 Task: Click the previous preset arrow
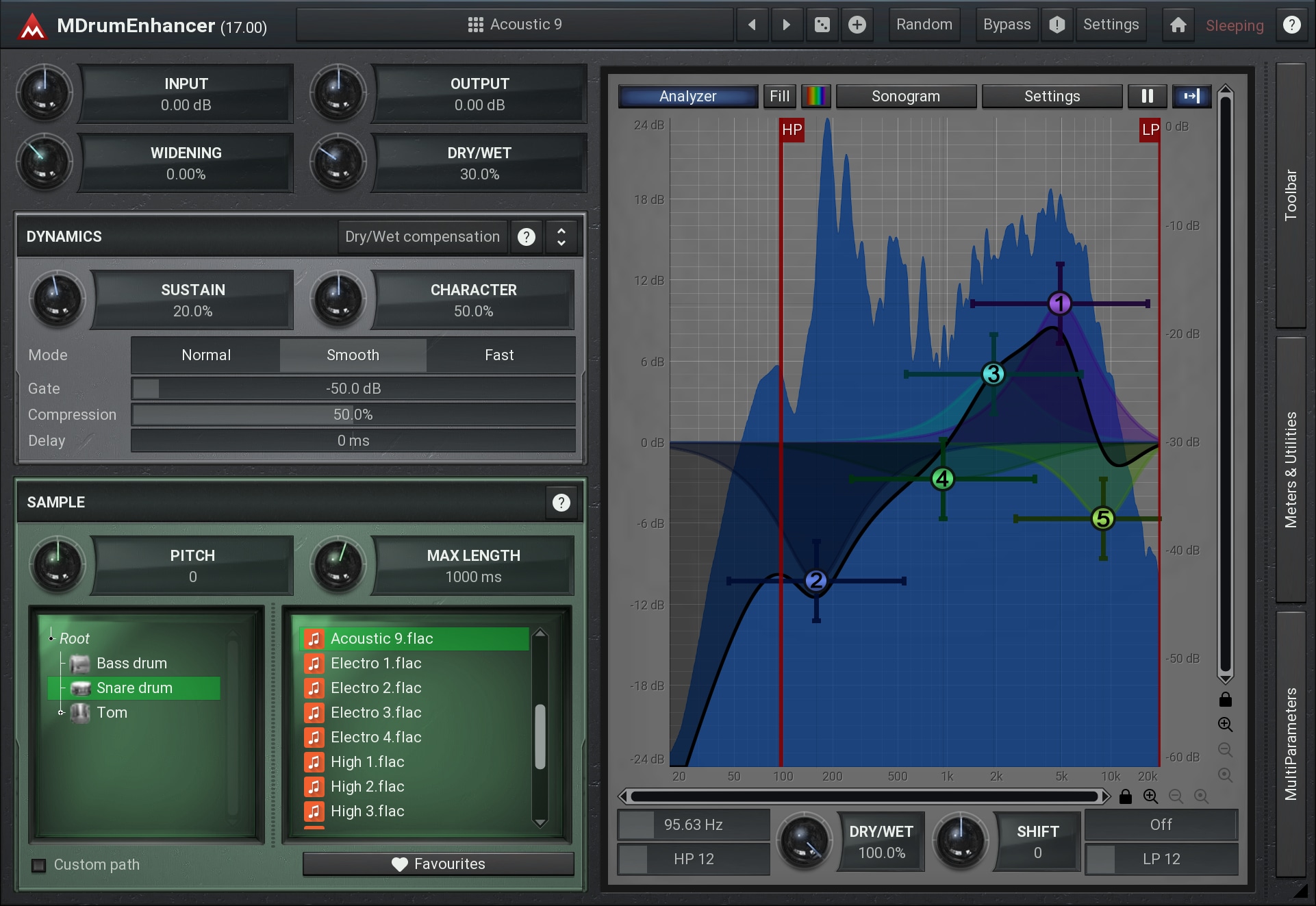pos(752,25)
